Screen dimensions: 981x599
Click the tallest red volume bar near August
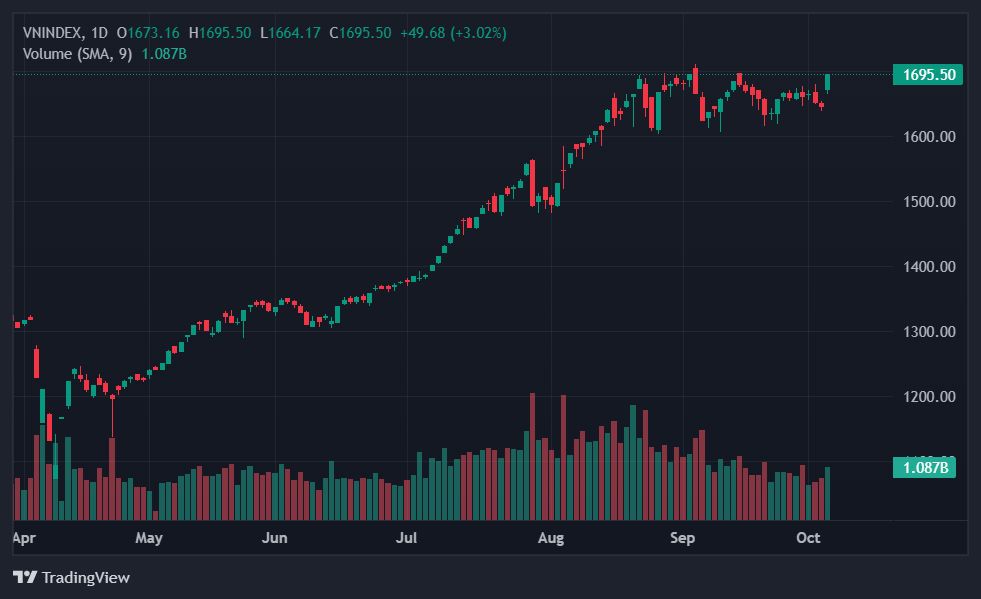(532, 455)
